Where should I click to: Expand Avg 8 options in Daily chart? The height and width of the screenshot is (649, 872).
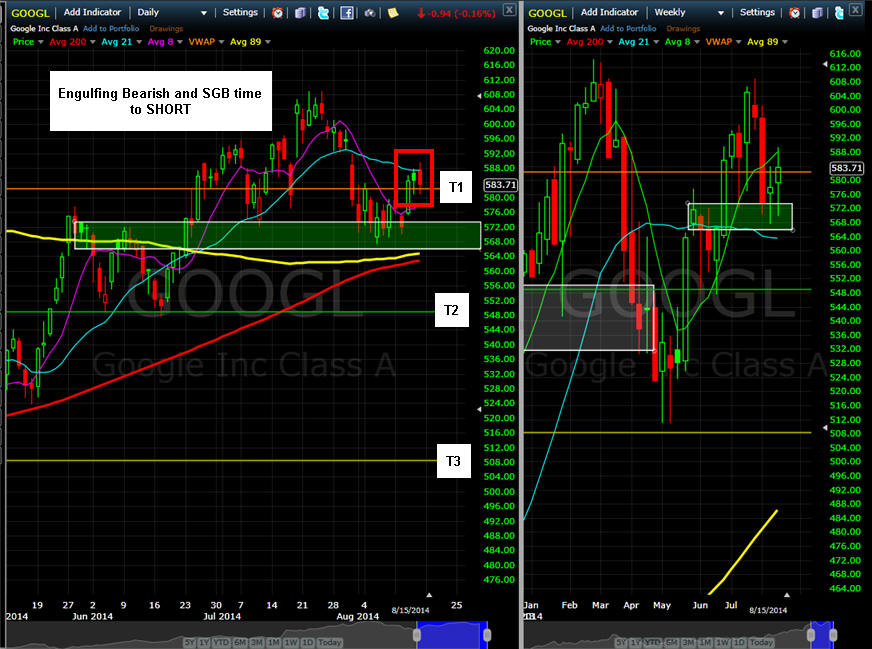(180, 42)
